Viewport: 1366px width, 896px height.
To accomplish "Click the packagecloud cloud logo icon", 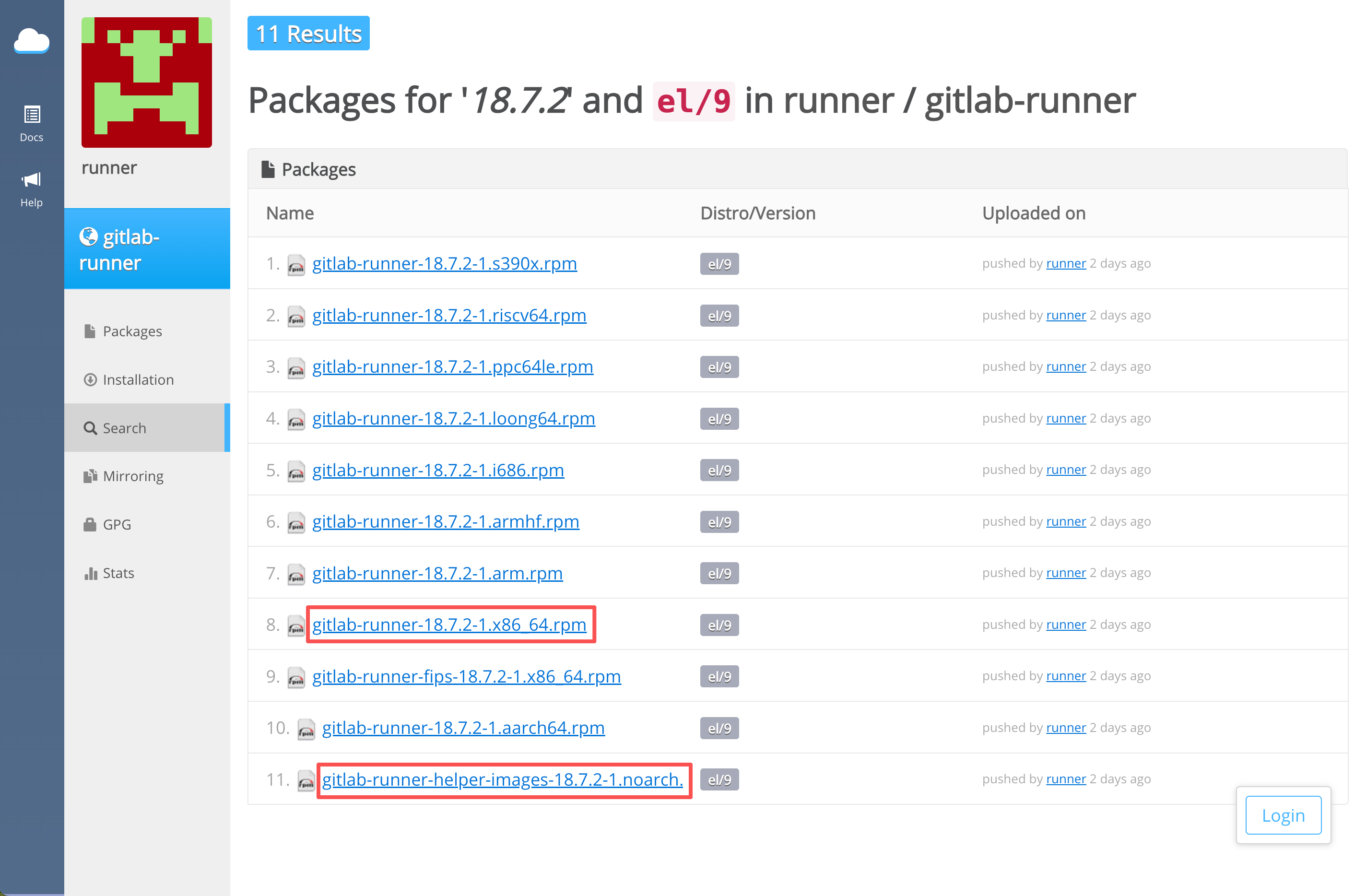I will [32, 41].
